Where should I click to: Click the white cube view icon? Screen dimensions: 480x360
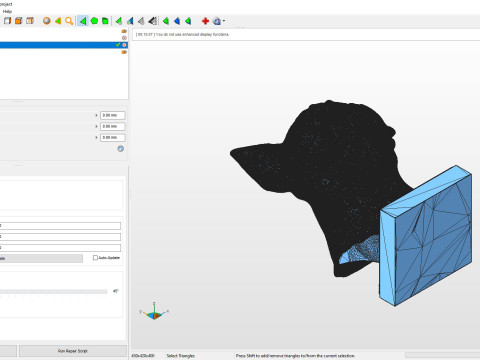point(7,21)
